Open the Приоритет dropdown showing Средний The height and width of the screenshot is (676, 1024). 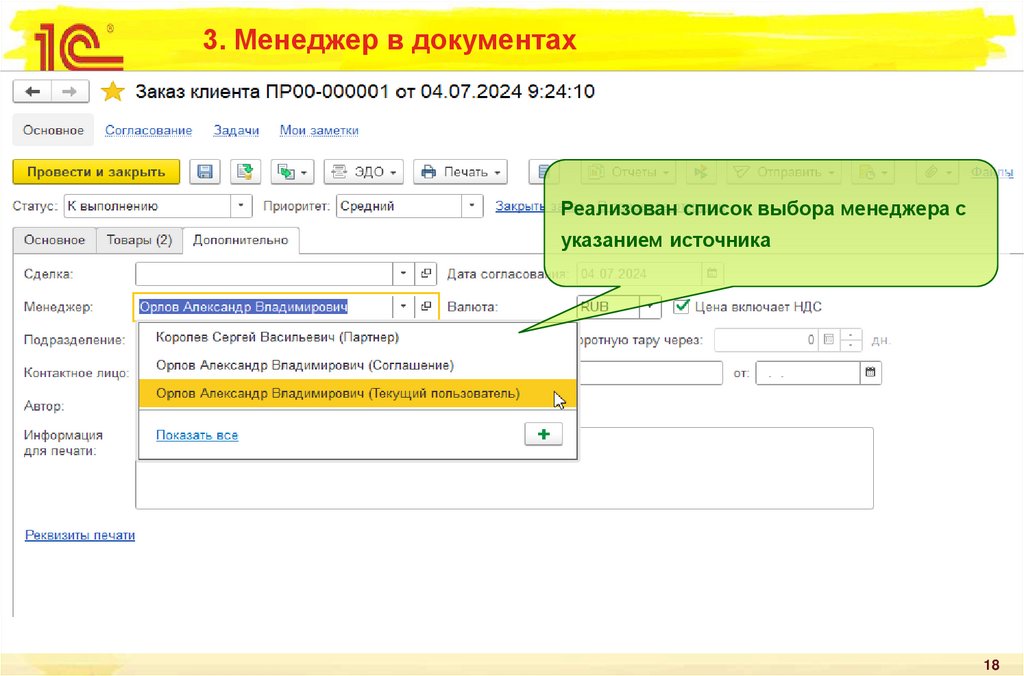(x=470, y=206)
